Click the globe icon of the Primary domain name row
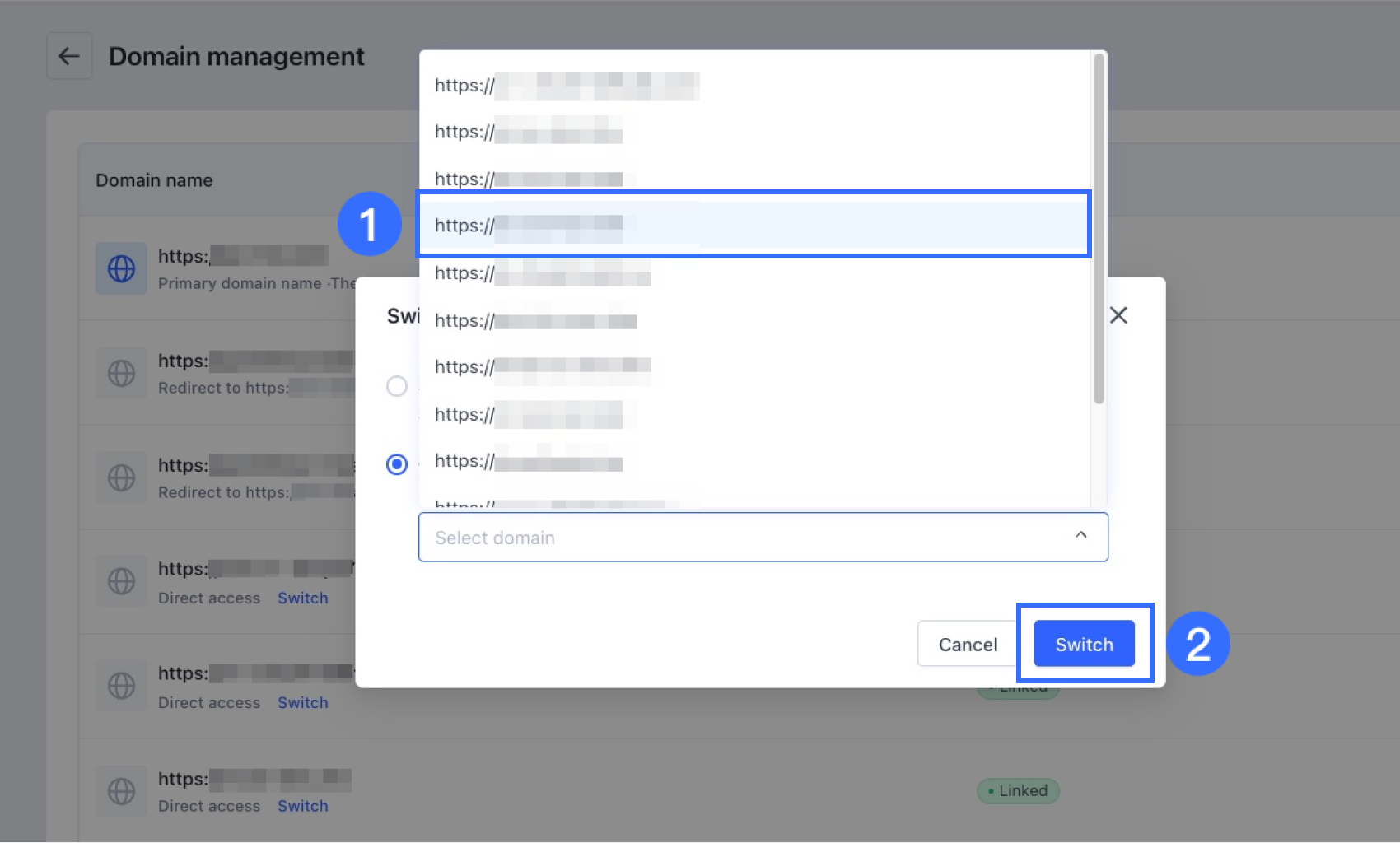The width and height of the screenshot is (1400, 843). point(121,268)
